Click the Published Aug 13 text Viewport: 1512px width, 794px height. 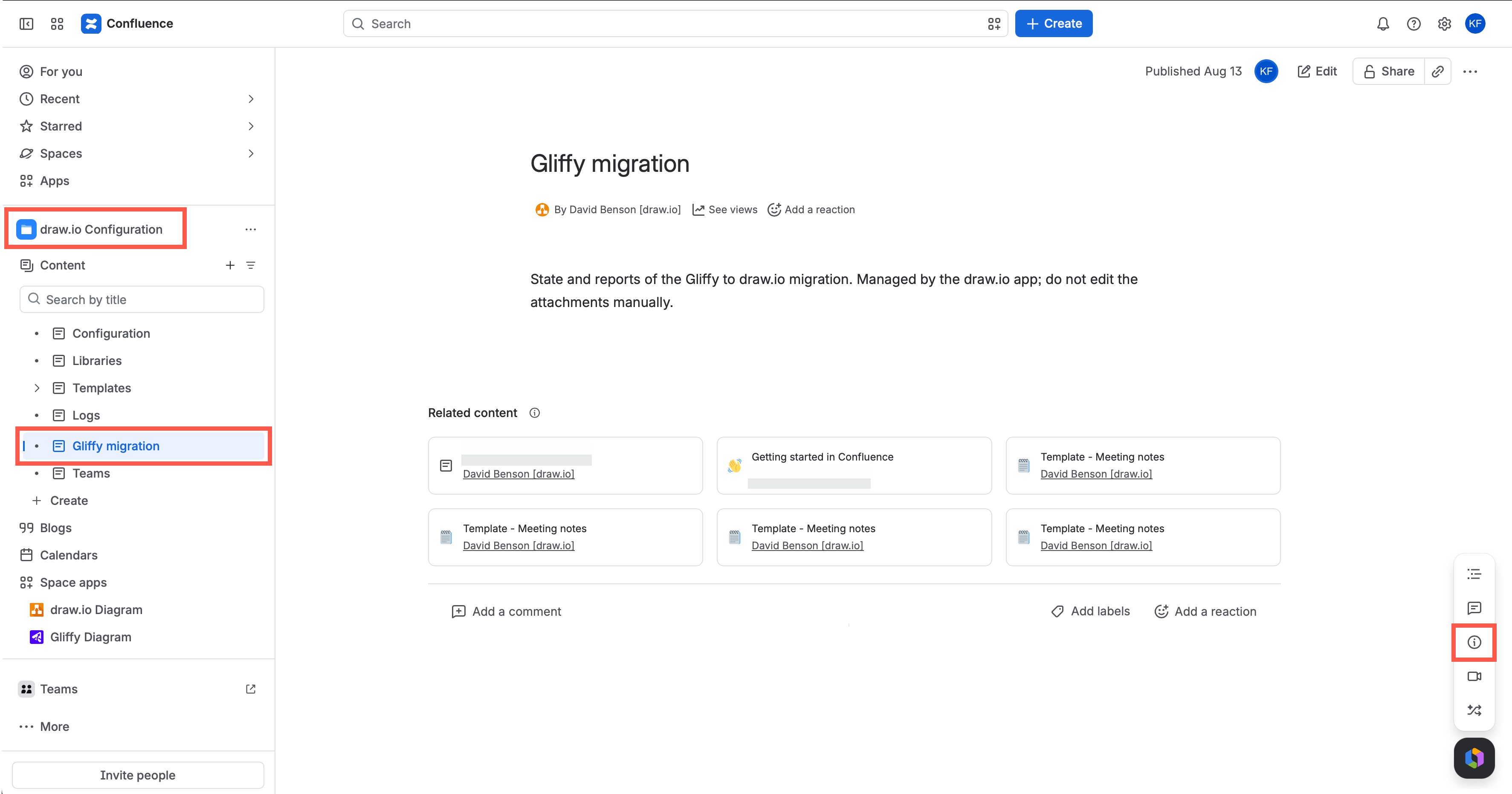pyautogui.click(x=1193, y=72)
